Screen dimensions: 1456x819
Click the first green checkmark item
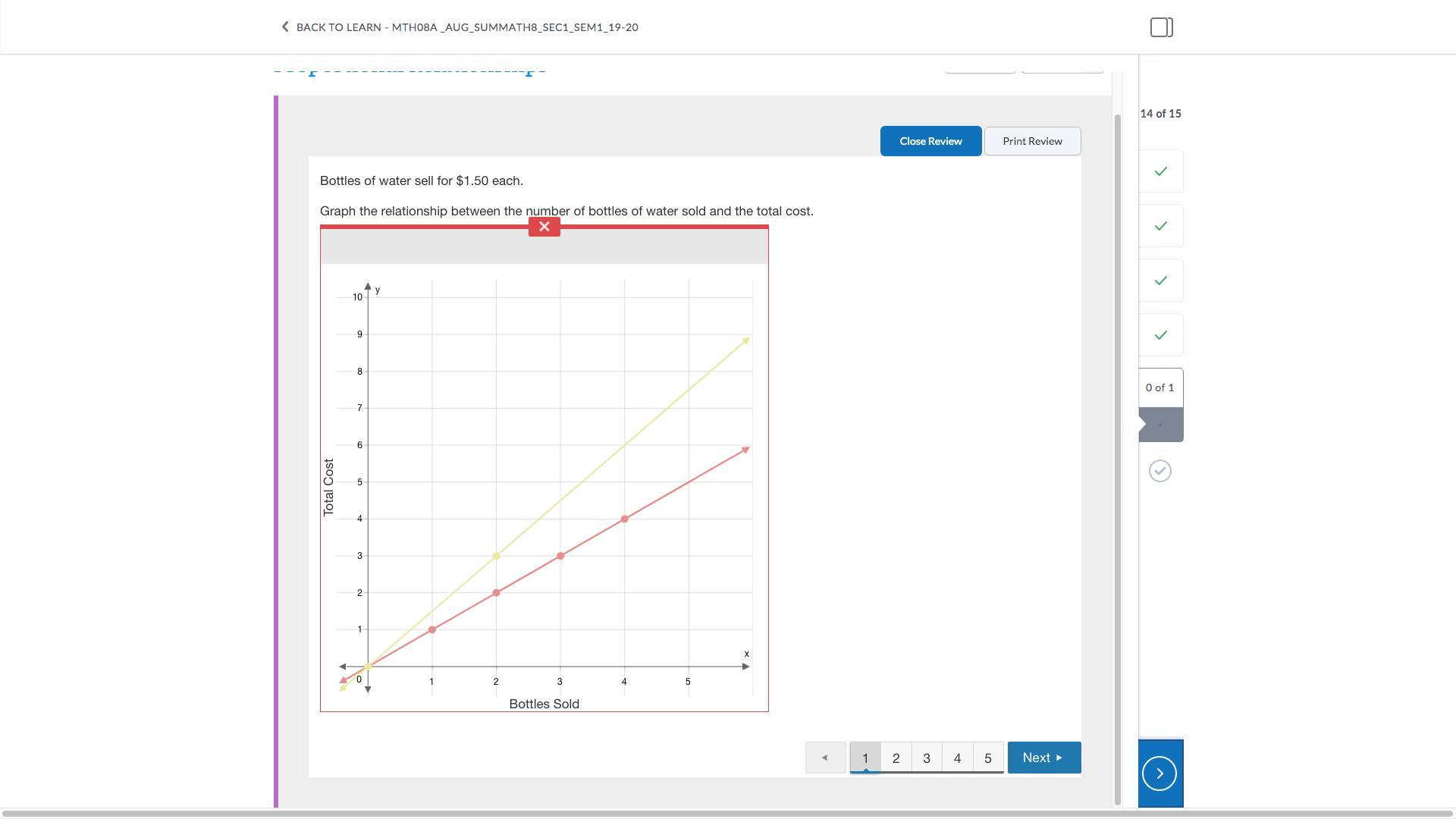pos(1160,171)
